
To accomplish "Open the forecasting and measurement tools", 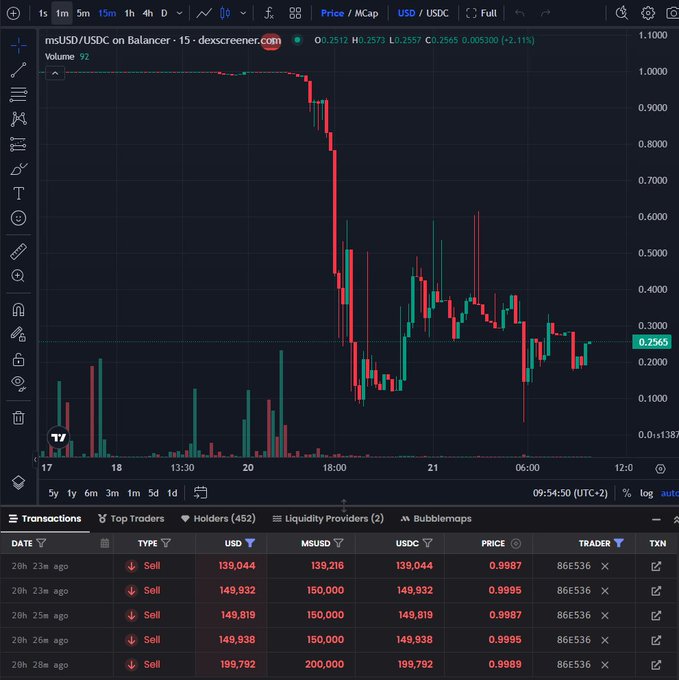I will click(x=18, y=144).
